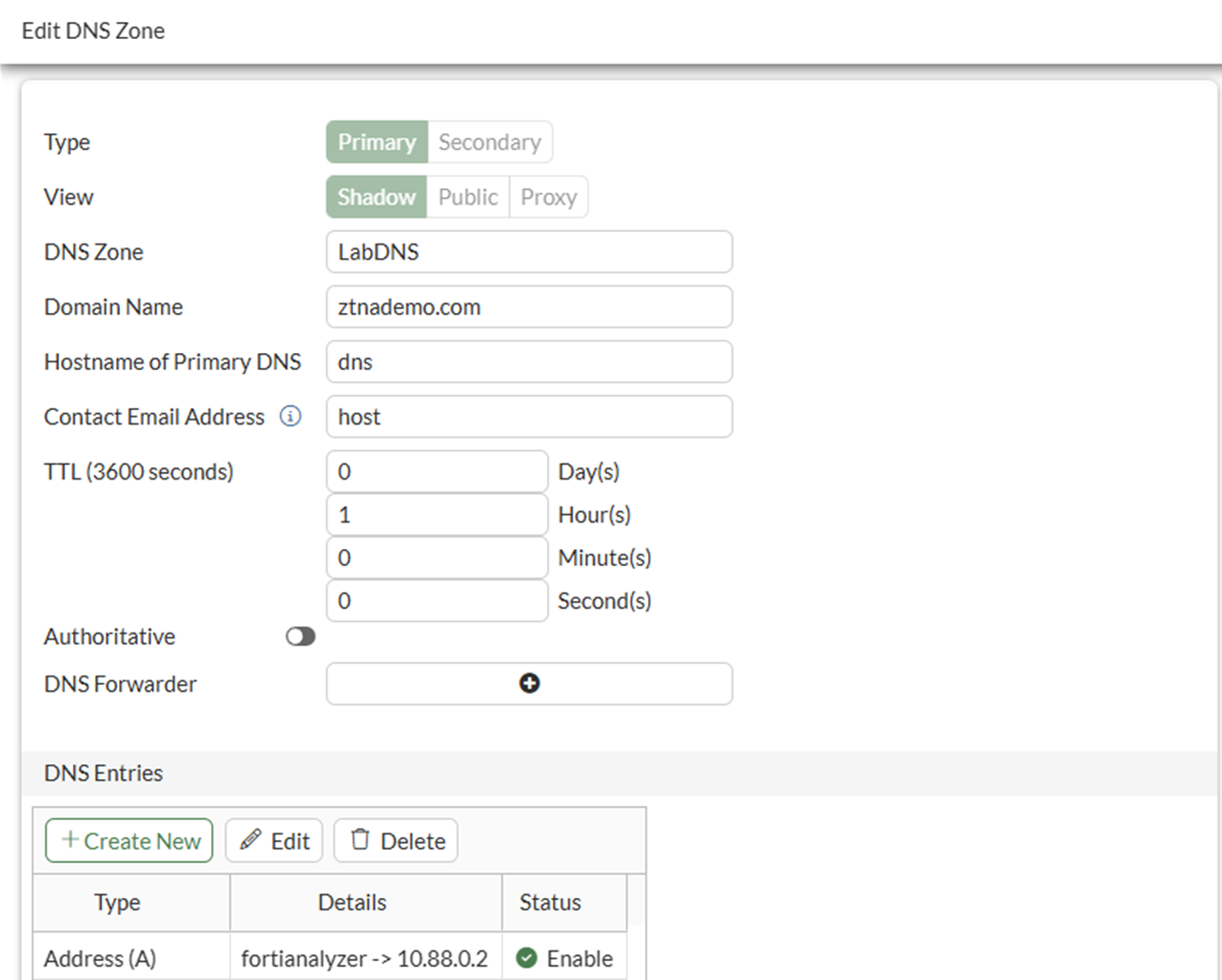Click Create New DNS entry button
Screen dimensions: 1222x980
click(x=129, y=841)
